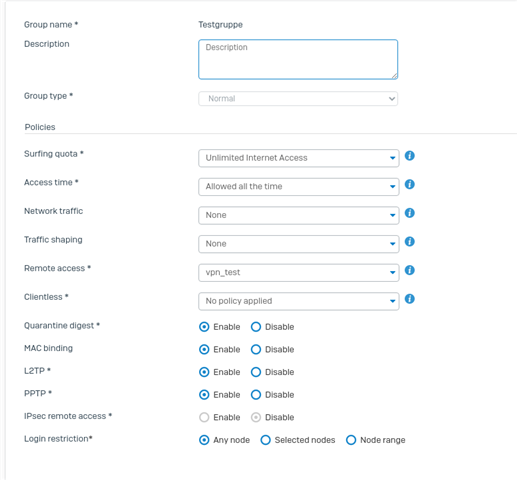Screen dimensions: 517x480
Task: Open the Group type Normal dropdown
Action: coord(298,99)
